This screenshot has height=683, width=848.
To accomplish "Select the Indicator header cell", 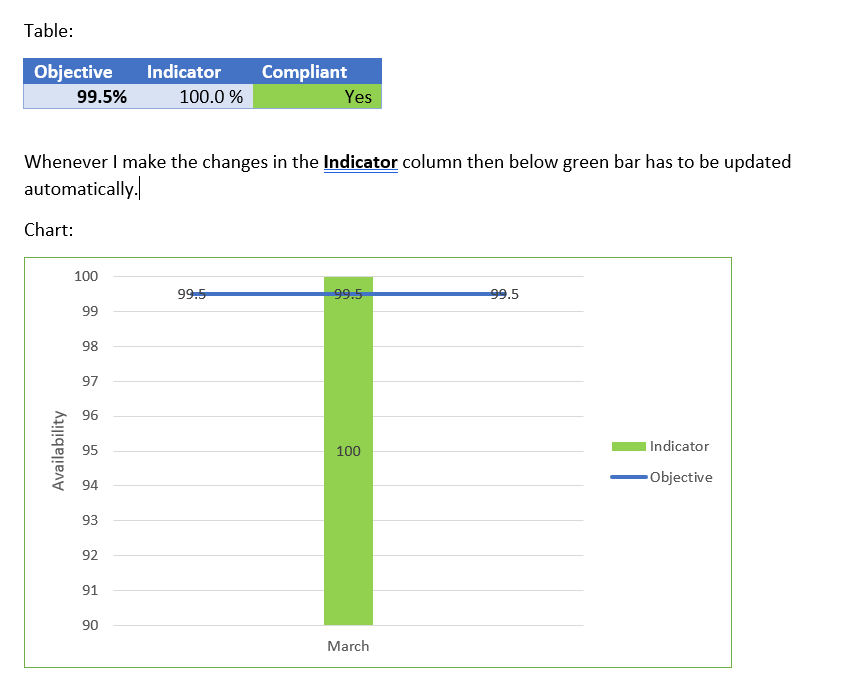I will click(189, 71).
